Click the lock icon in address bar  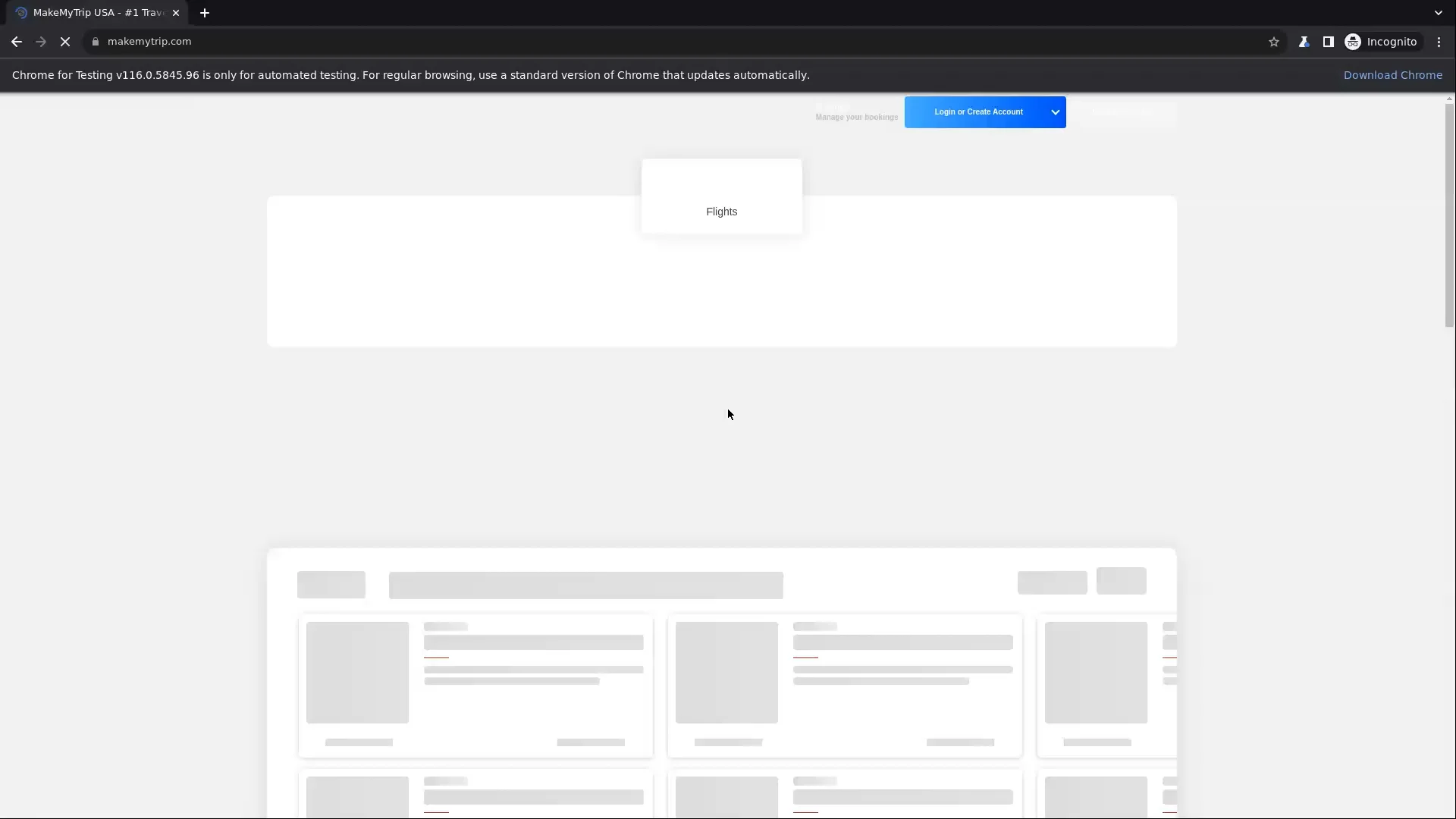tap(96, 41)
